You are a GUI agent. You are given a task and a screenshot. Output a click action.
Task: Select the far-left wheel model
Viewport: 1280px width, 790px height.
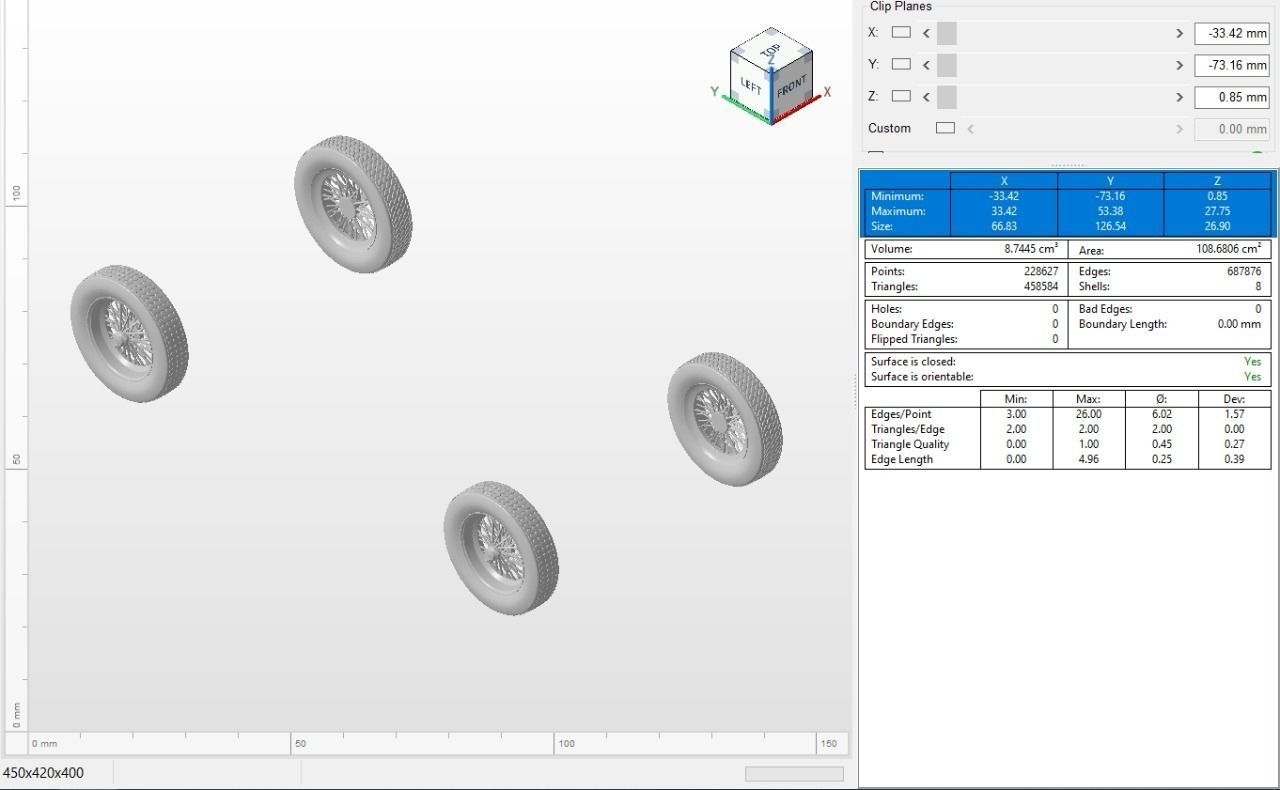tap(129, 334)
